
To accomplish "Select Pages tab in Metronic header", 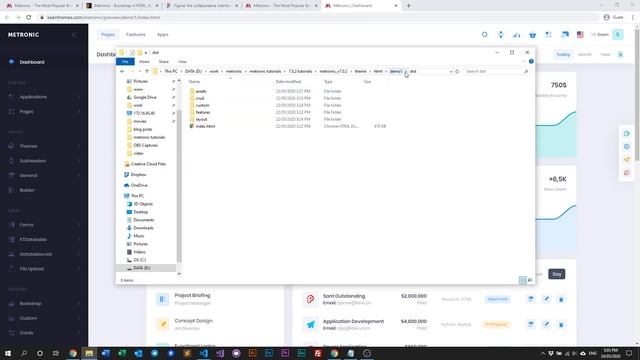I will click(x=108, y=35).
